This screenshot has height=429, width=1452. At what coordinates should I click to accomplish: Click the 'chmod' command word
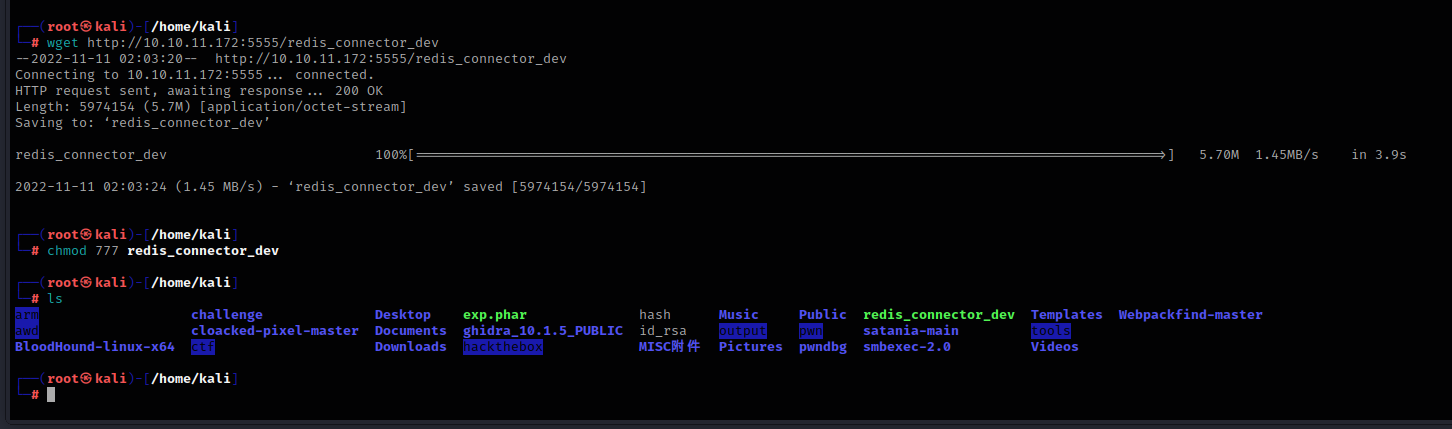pos(67,251)
